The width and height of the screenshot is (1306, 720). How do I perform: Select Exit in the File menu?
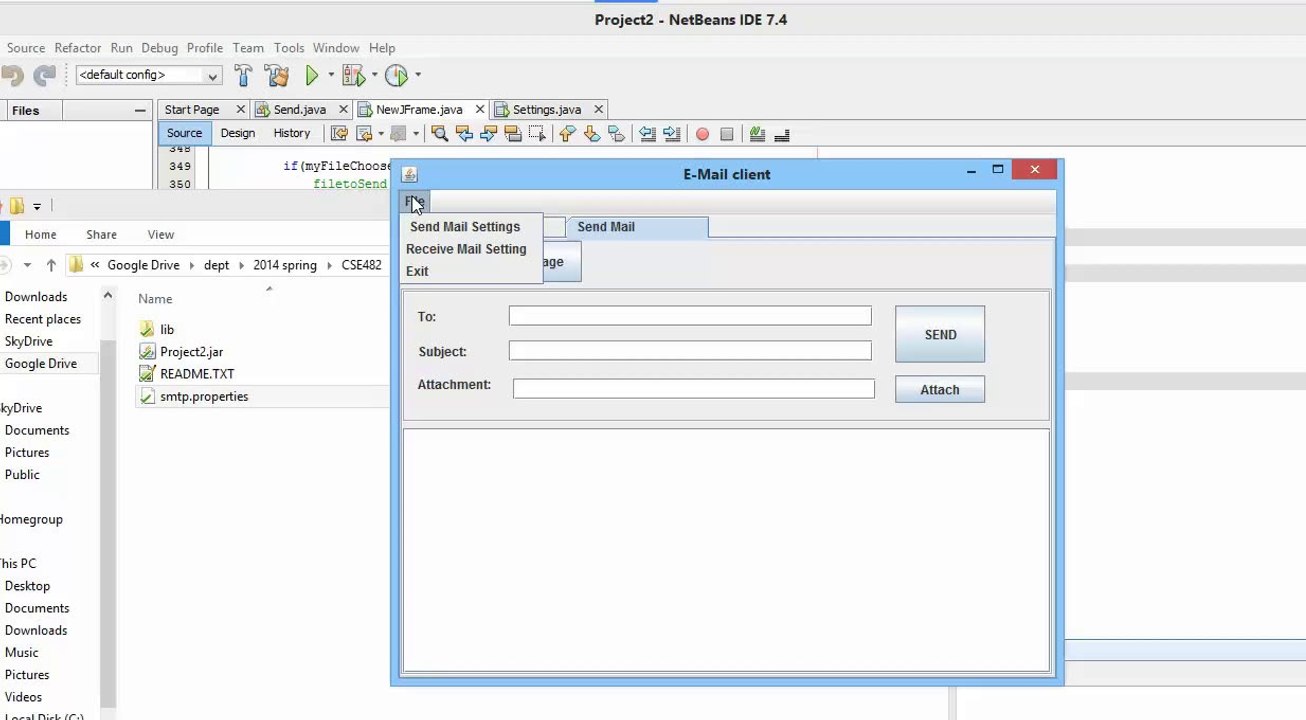click(417, 271)
